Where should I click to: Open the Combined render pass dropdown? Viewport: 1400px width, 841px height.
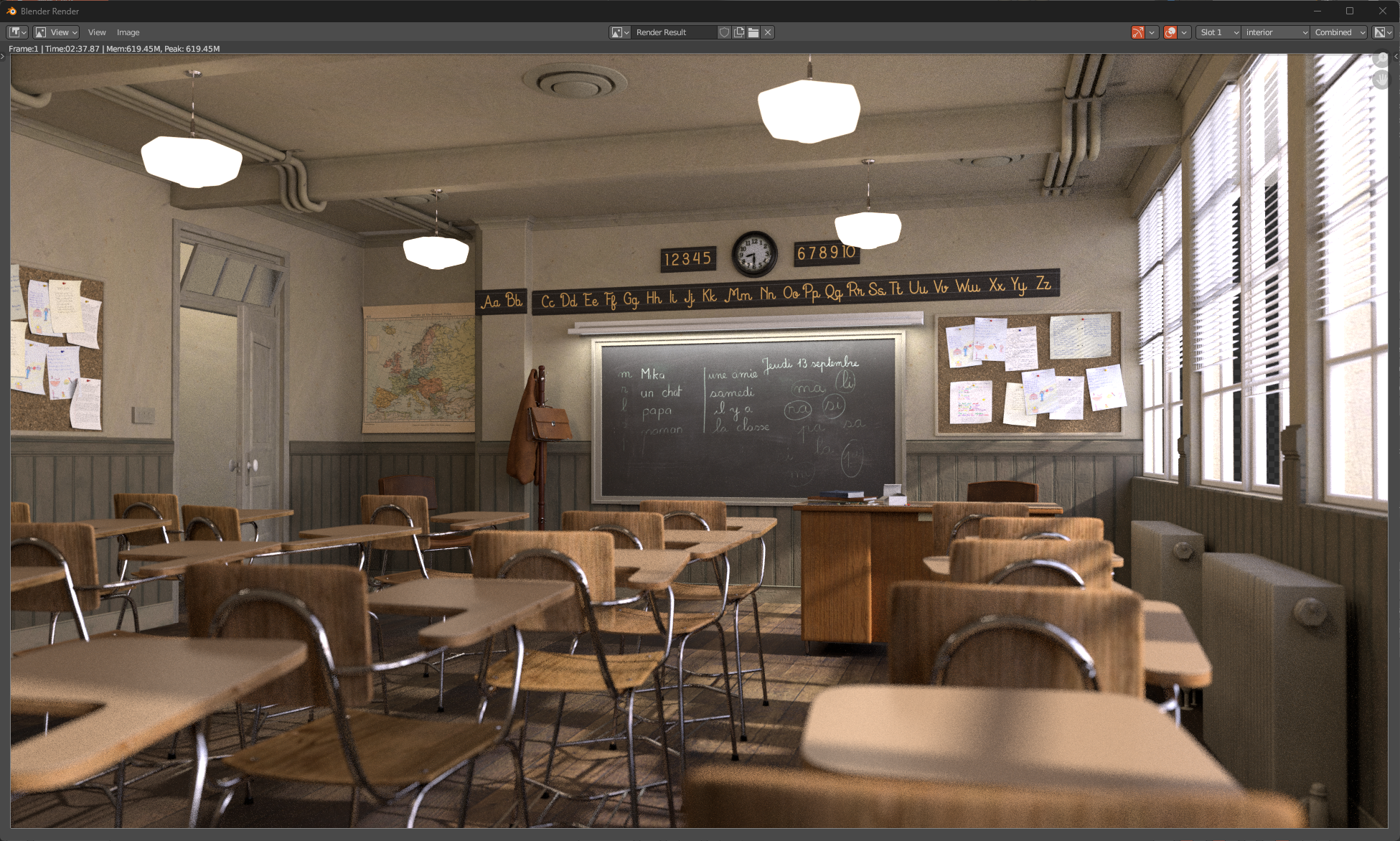[x=1338, y=32]
